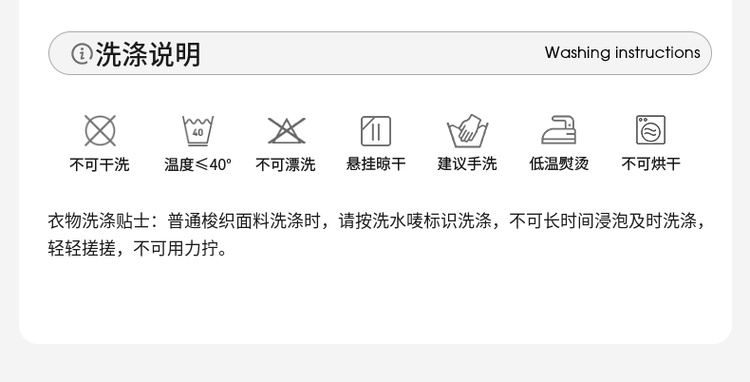
Task: Click the do-not-dry-clean crossed circle icon
Action: click(x=100, y=131)
